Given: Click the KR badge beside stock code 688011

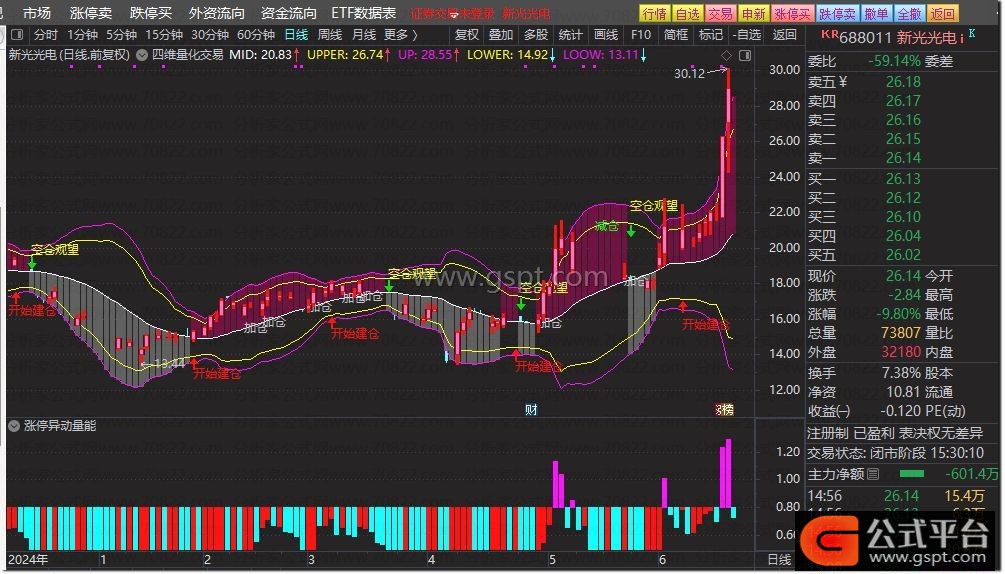Looking at the screenshot, I should click(x=829, y=34).
